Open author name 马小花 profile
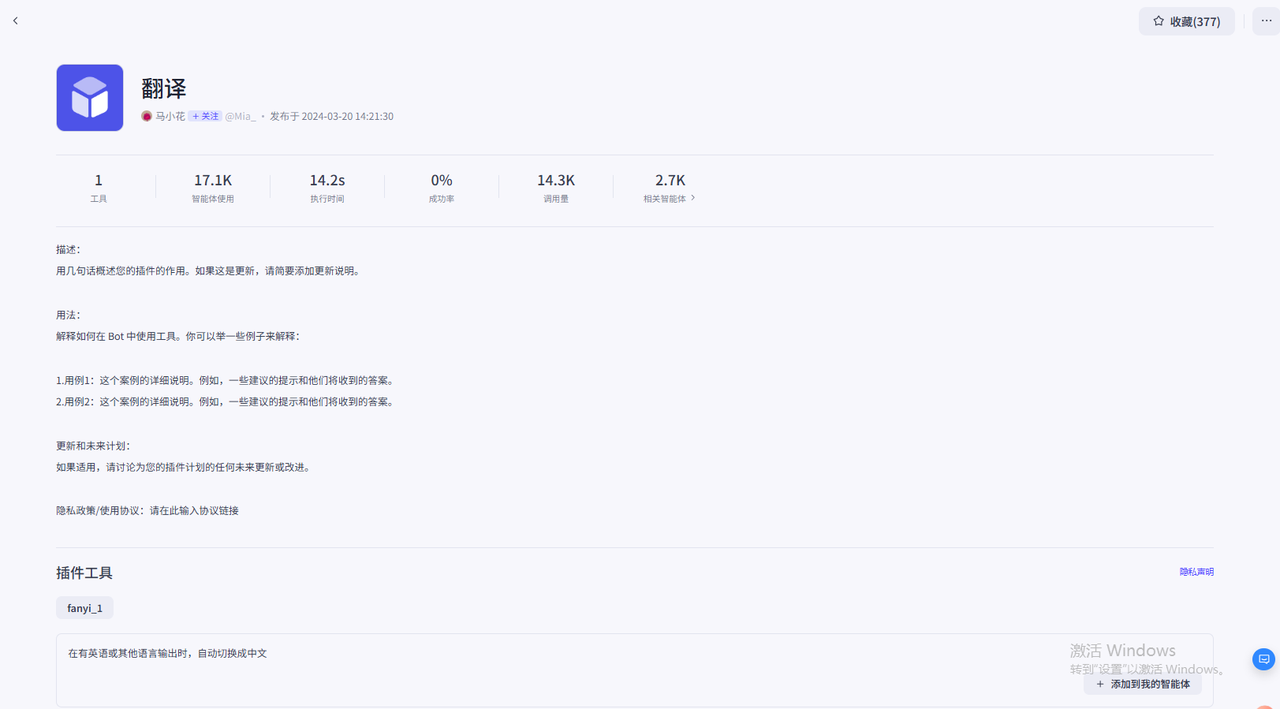This screenshot has width=1280, height=709. point(170,116)
